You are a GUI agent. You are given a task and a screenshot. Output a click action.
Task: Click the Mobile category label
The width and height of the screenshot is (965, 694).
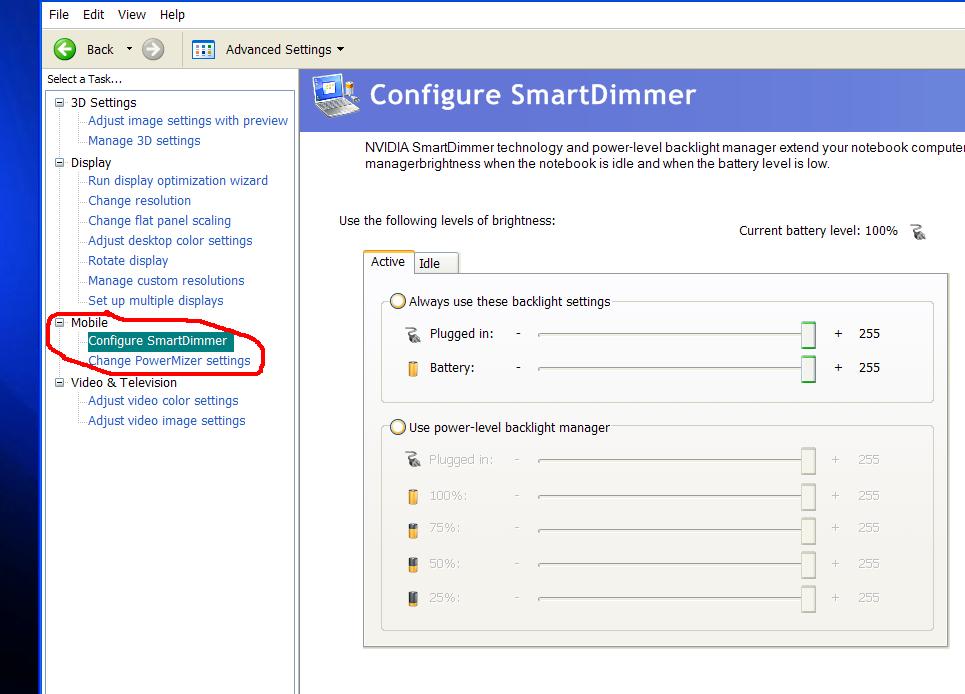[x=89, y=322]
